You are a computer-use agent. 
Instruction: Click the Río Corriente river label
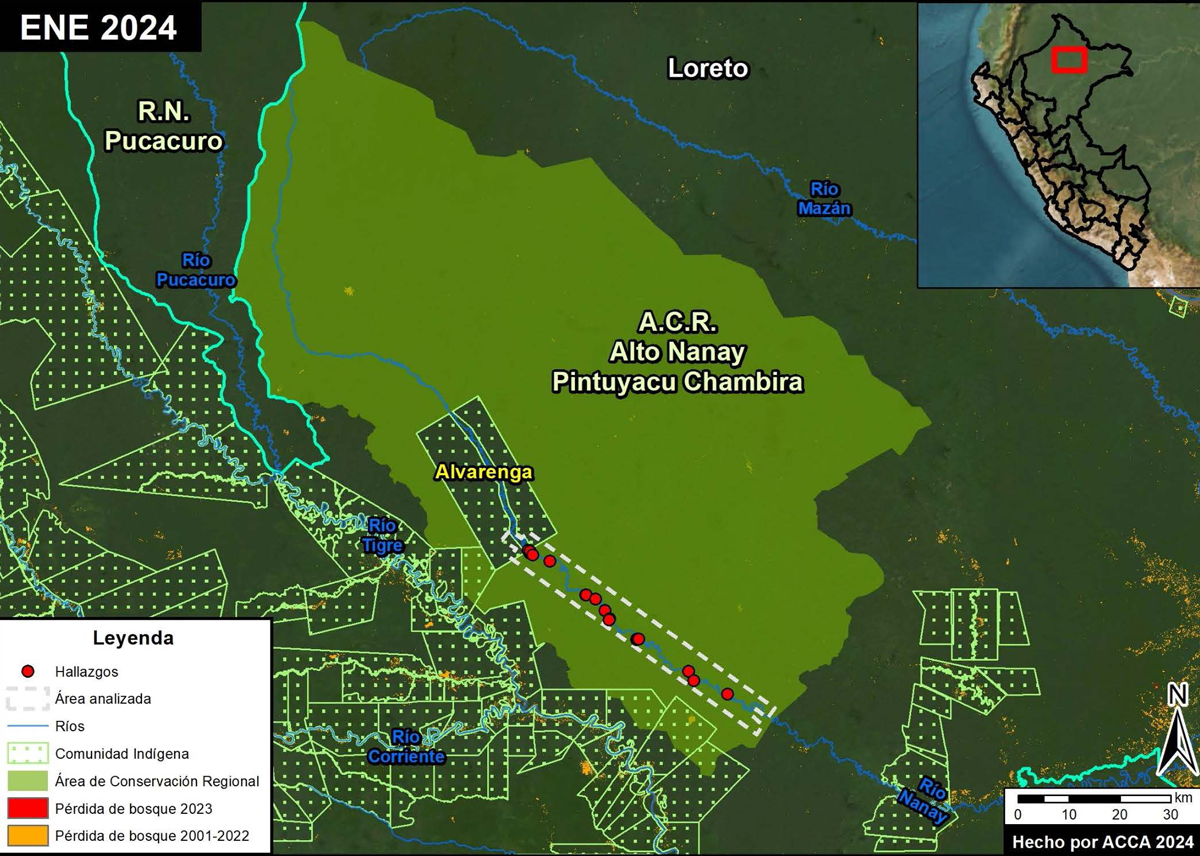(406, 747)
